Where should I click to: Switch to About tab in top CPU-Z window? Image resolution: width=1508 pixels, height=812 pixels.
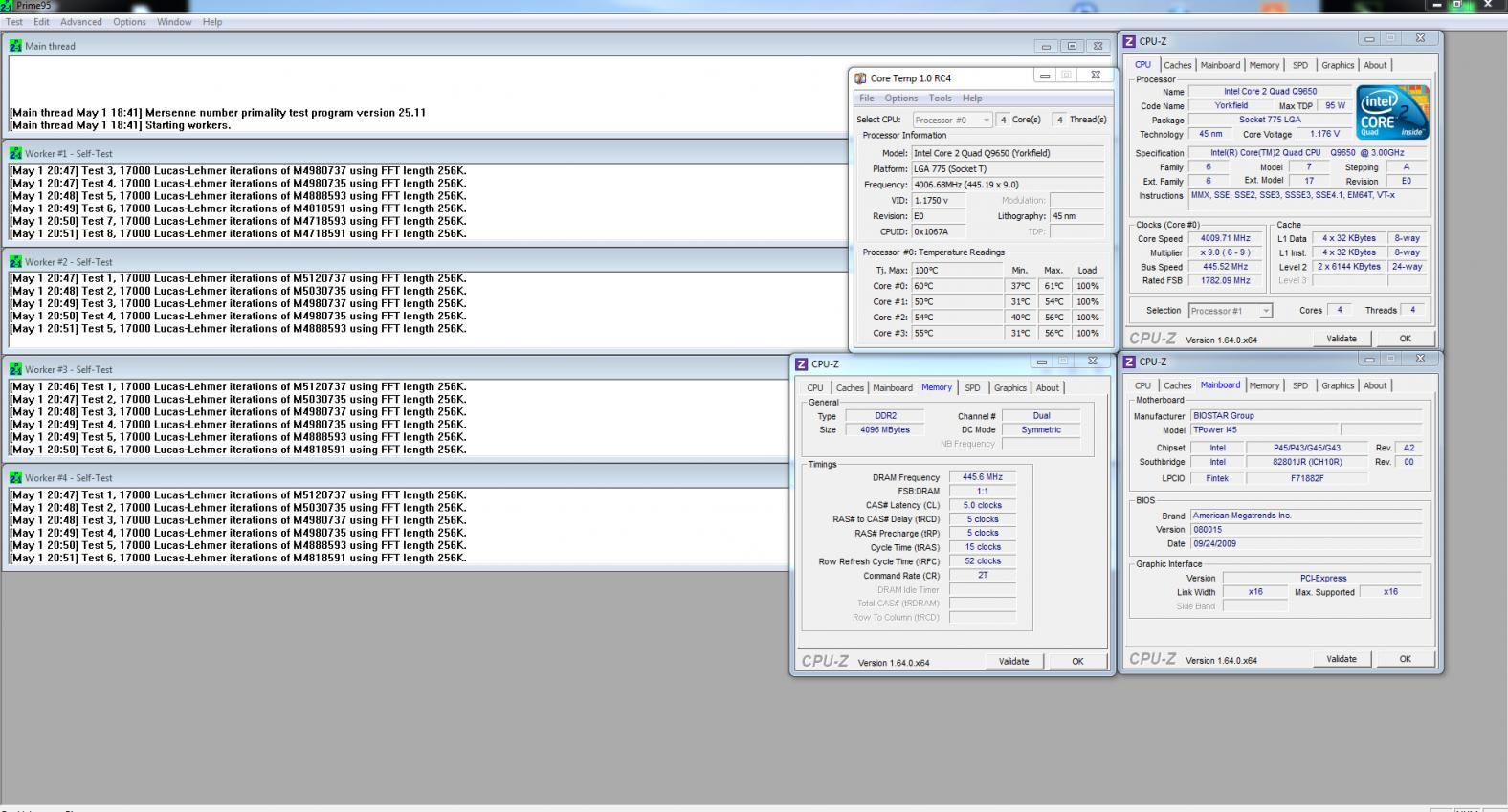point(1375,65)
